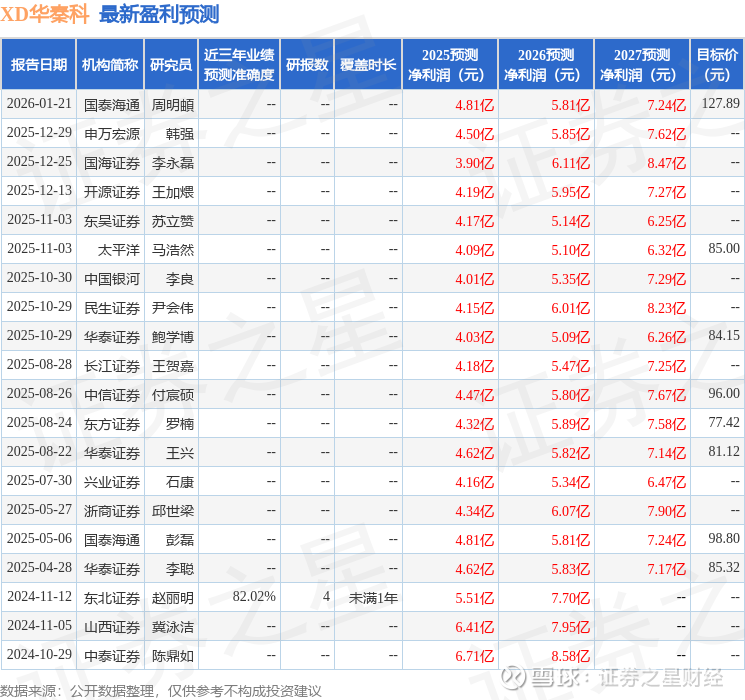This screenshot has width=745, height=700.
Task: Click the 8.47亿 2027 profit forecast
Action: 667,163
